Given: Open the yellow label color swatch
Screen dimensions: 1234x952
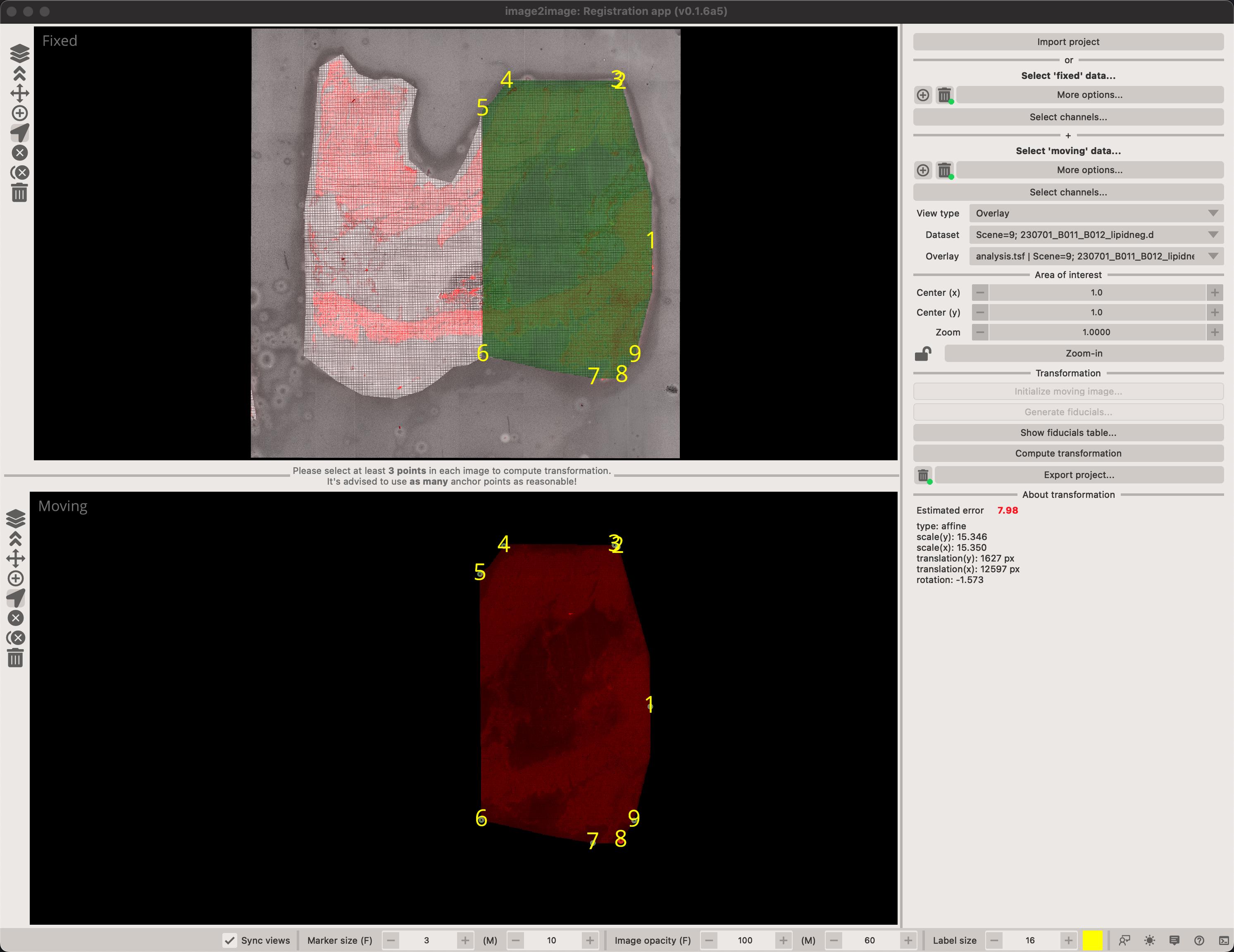Looking at the screenshot, I should click(1092, 940).
